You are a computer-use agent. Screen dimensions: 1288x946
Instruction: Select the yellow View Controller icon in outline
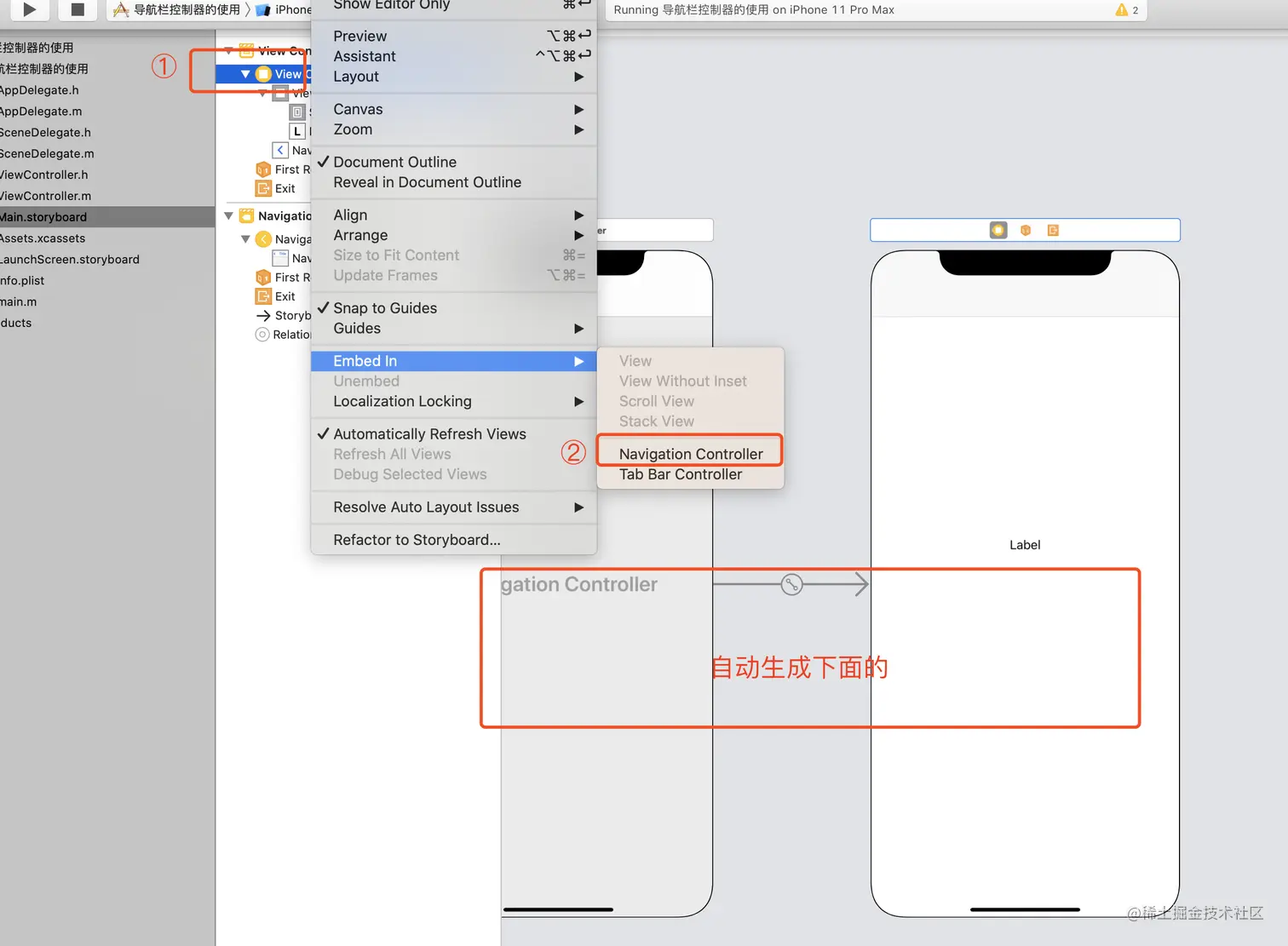click(x=264, y=74)
